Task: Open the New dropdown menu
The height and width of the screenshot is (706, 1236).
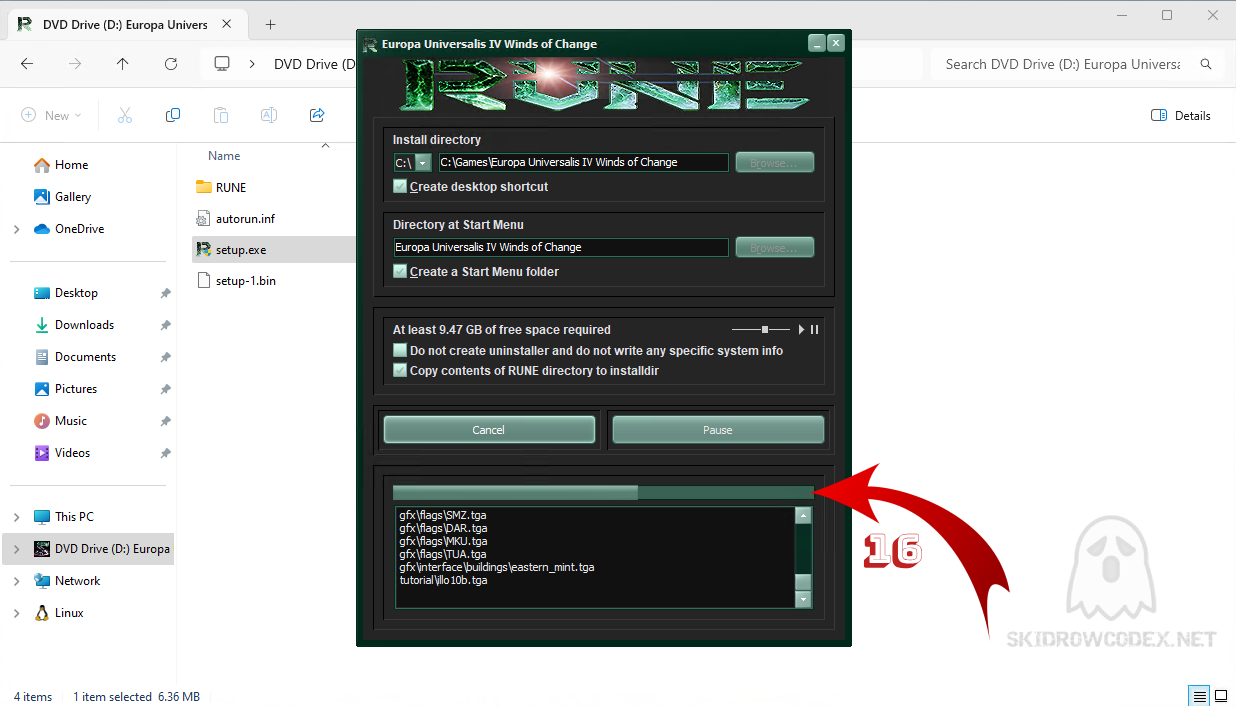Action: tap(51, 115)
